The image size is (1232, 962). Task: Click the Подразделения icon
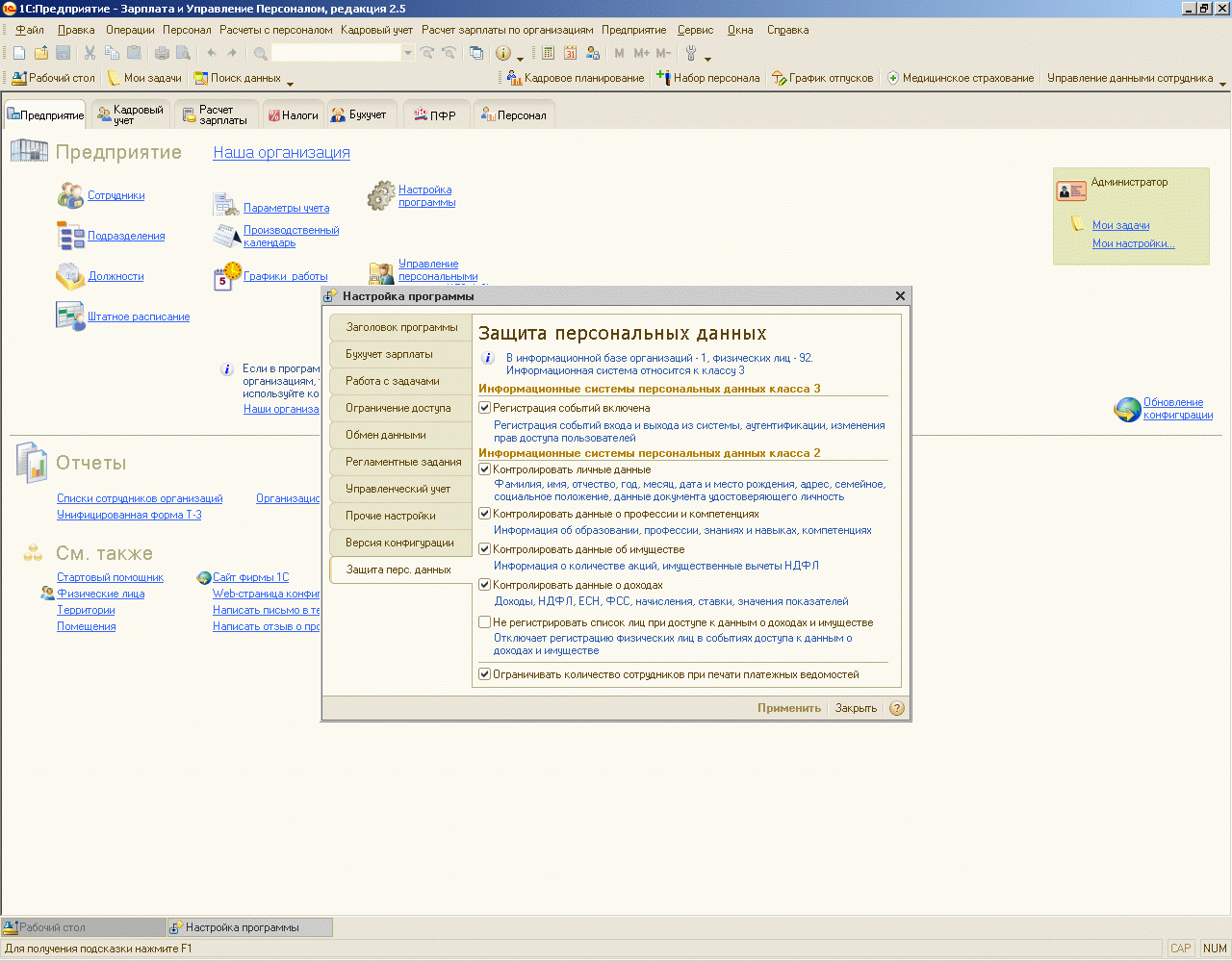[70, 236]
